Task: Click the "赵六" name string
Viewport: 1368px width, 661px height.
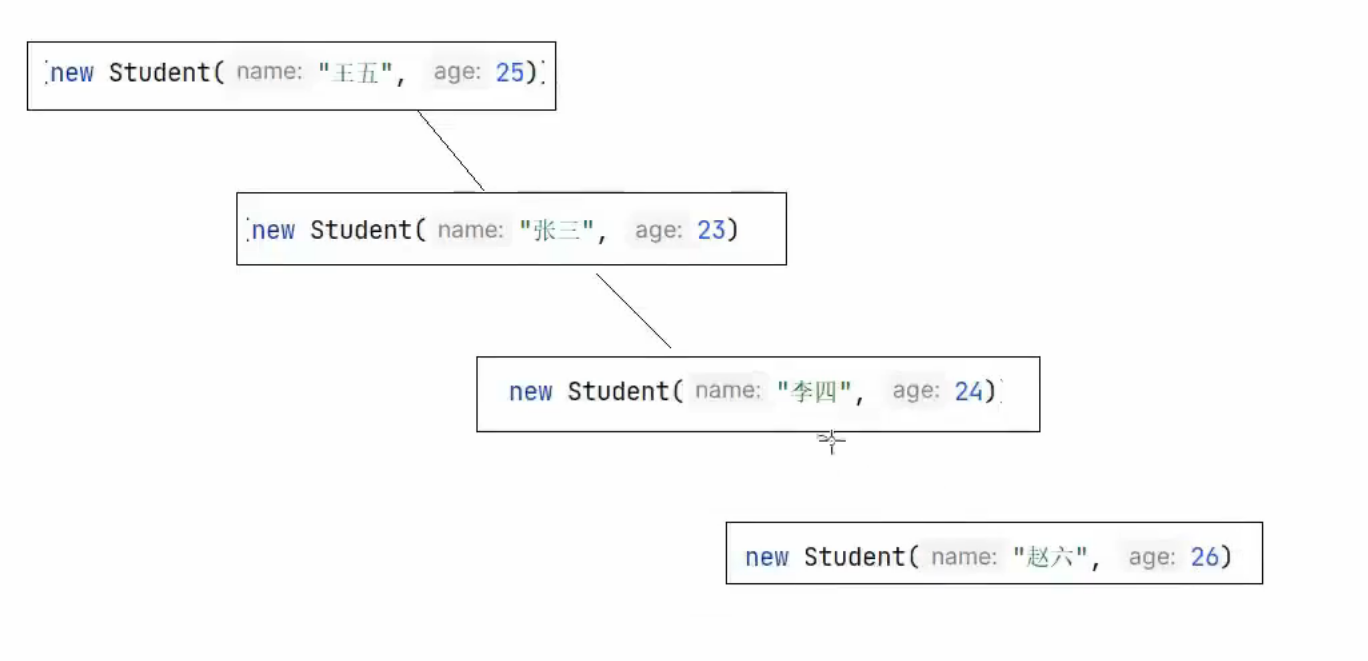Action: coord(1050,557)
